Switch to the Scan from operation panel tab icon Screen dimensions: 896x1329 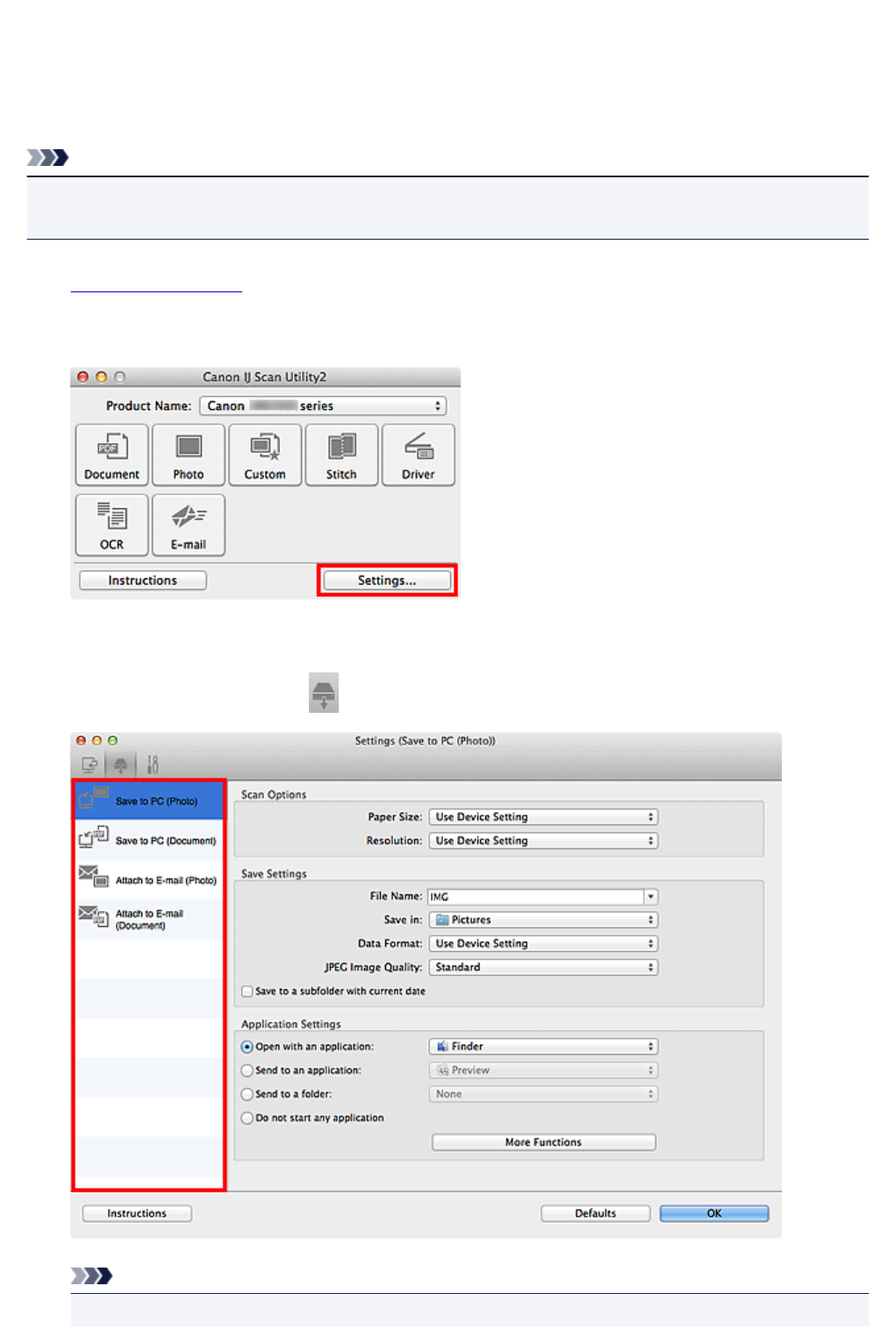tap(120, 765)
